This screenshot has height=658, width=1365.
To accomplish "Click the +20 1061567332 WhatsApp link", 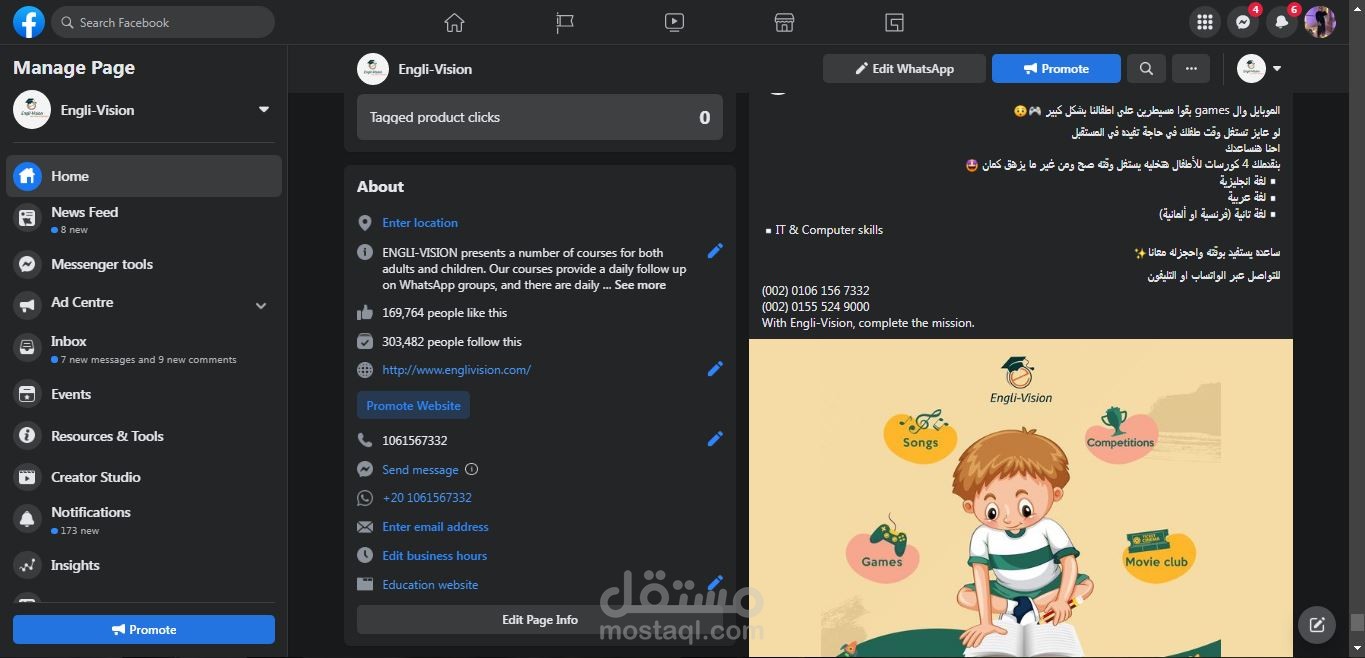I will tap(427, 498).
